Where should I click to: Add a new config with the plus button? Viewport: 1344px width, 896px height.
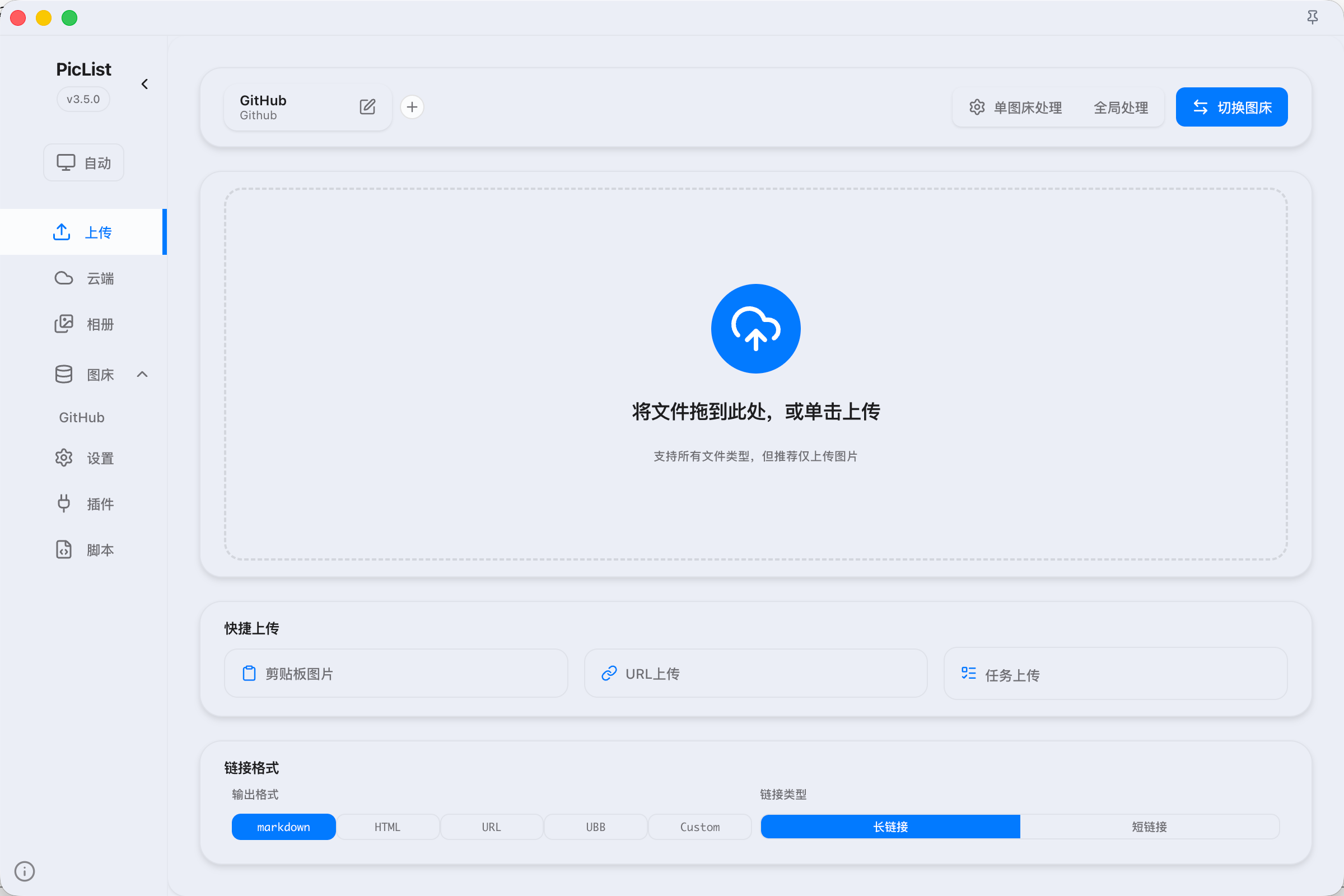pos(412,107)
